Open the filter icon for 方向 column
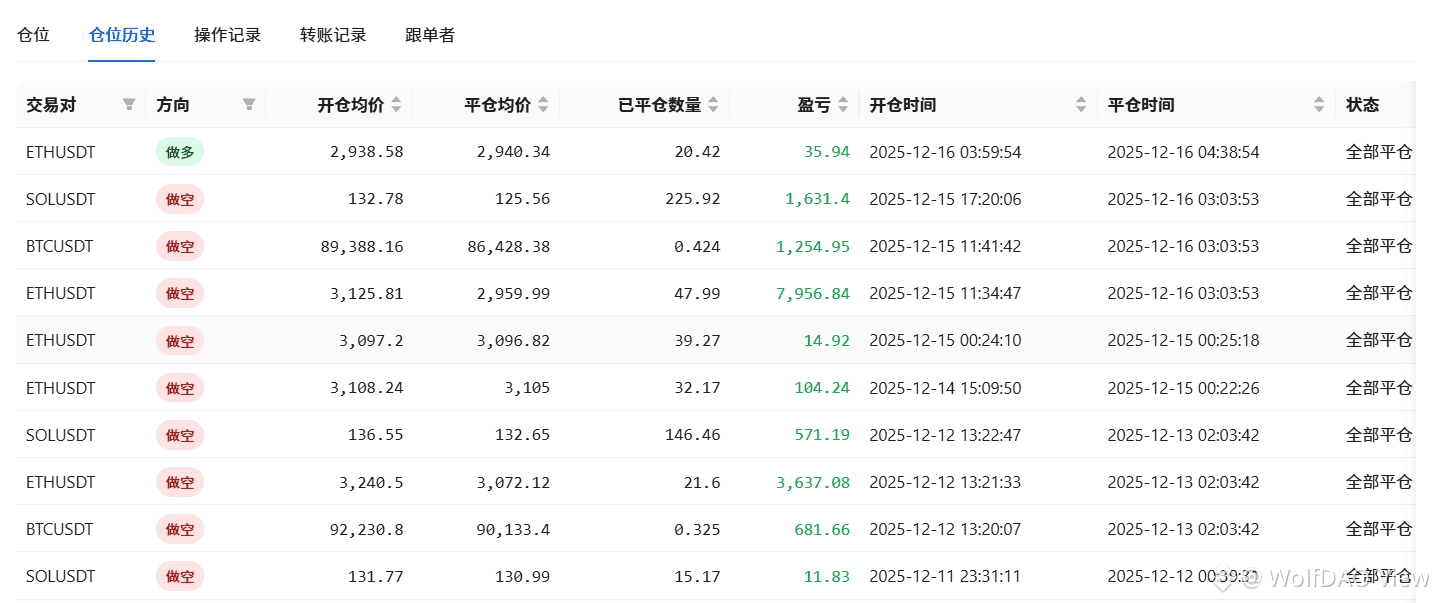 (249, 104)
